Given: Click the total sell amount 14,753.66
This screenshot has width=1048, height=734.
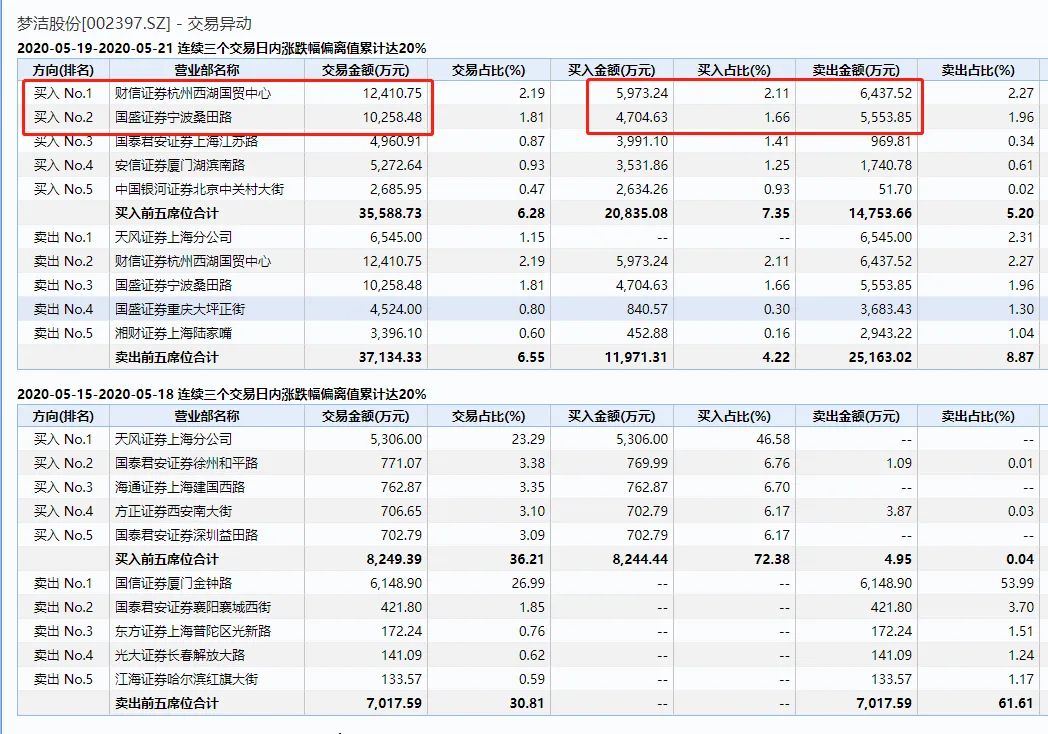Looking at the screenshot, I should [x=880, y=213].
